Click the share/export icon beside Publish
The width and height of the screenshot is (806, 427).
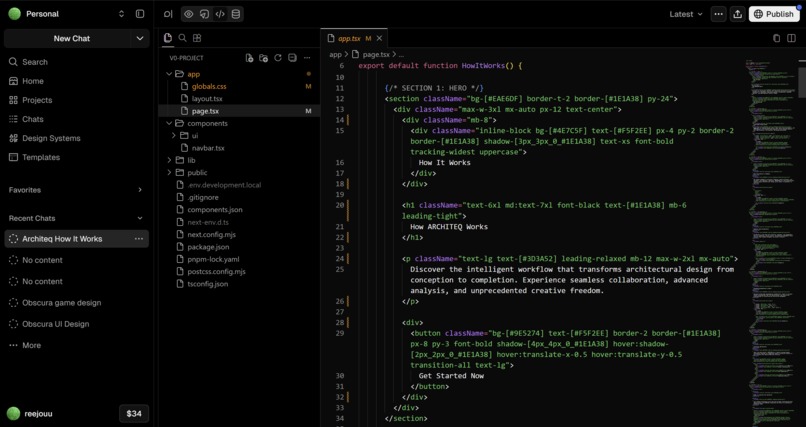(x=738, y=14)
